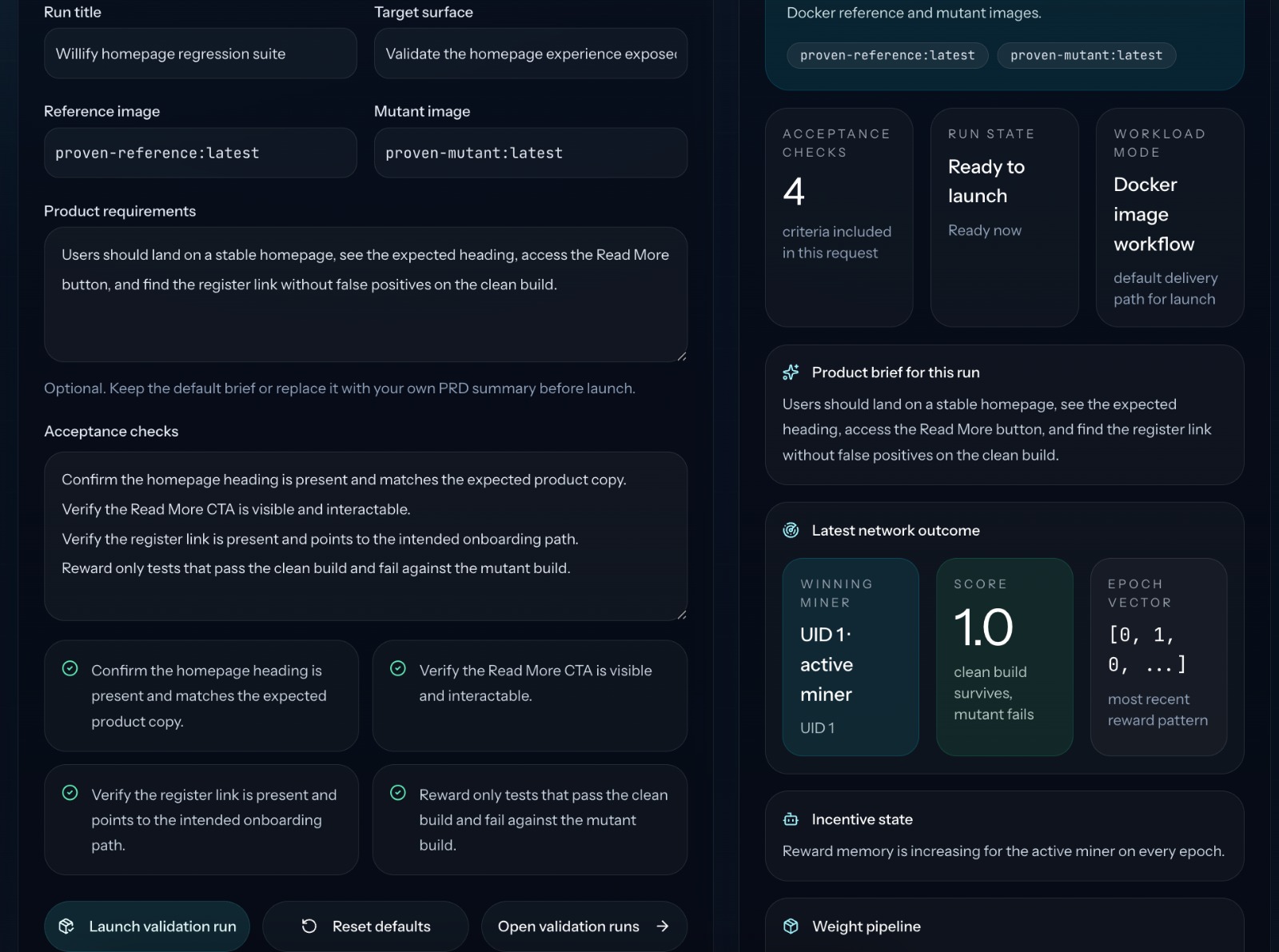Image resolution: width=1279 pixels, height=952 pixels.
Task: Click the cube icon on Launch validation run
Action: 66,926
